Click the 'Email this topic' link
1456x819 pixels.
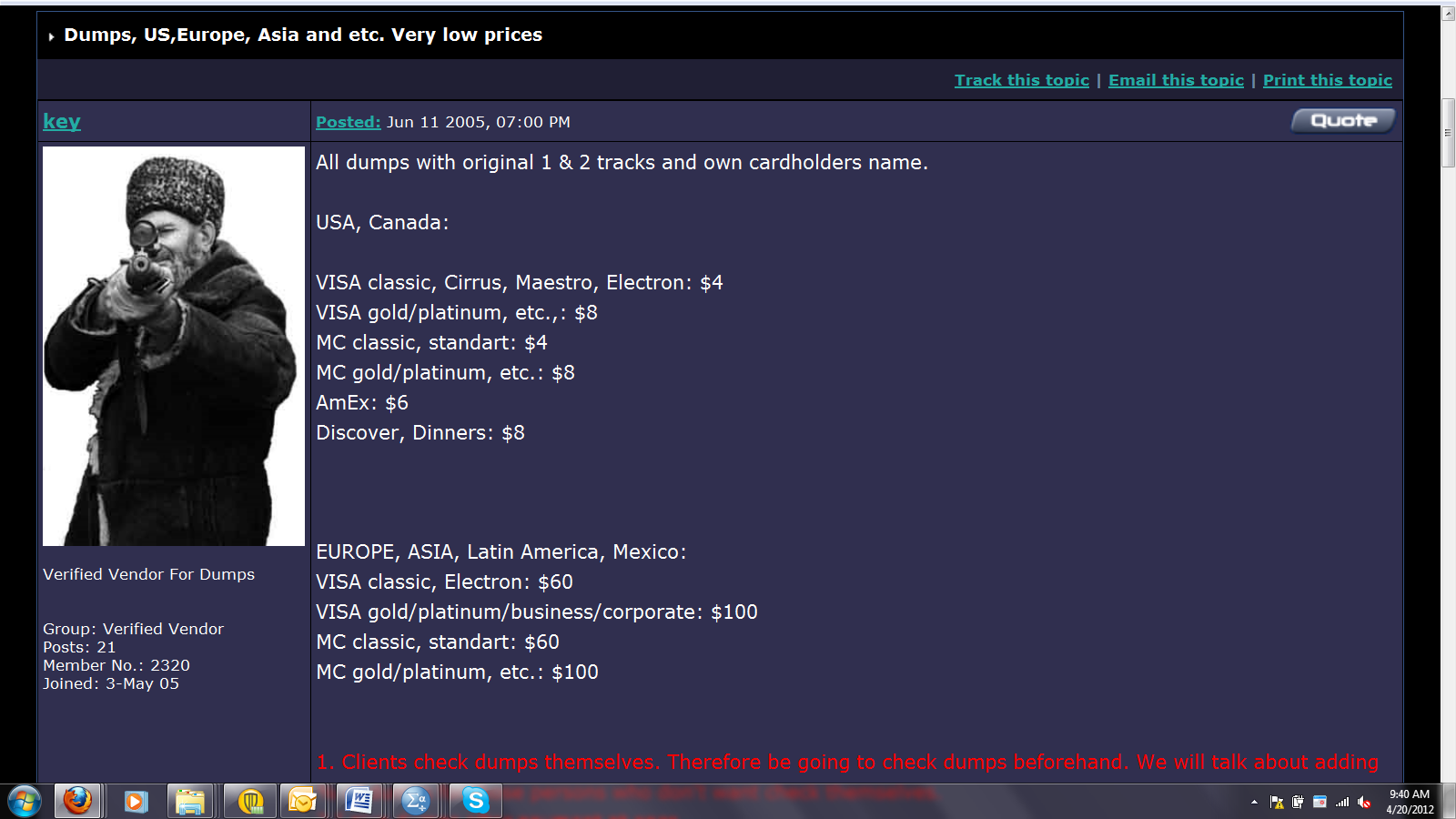point(1176,80)
